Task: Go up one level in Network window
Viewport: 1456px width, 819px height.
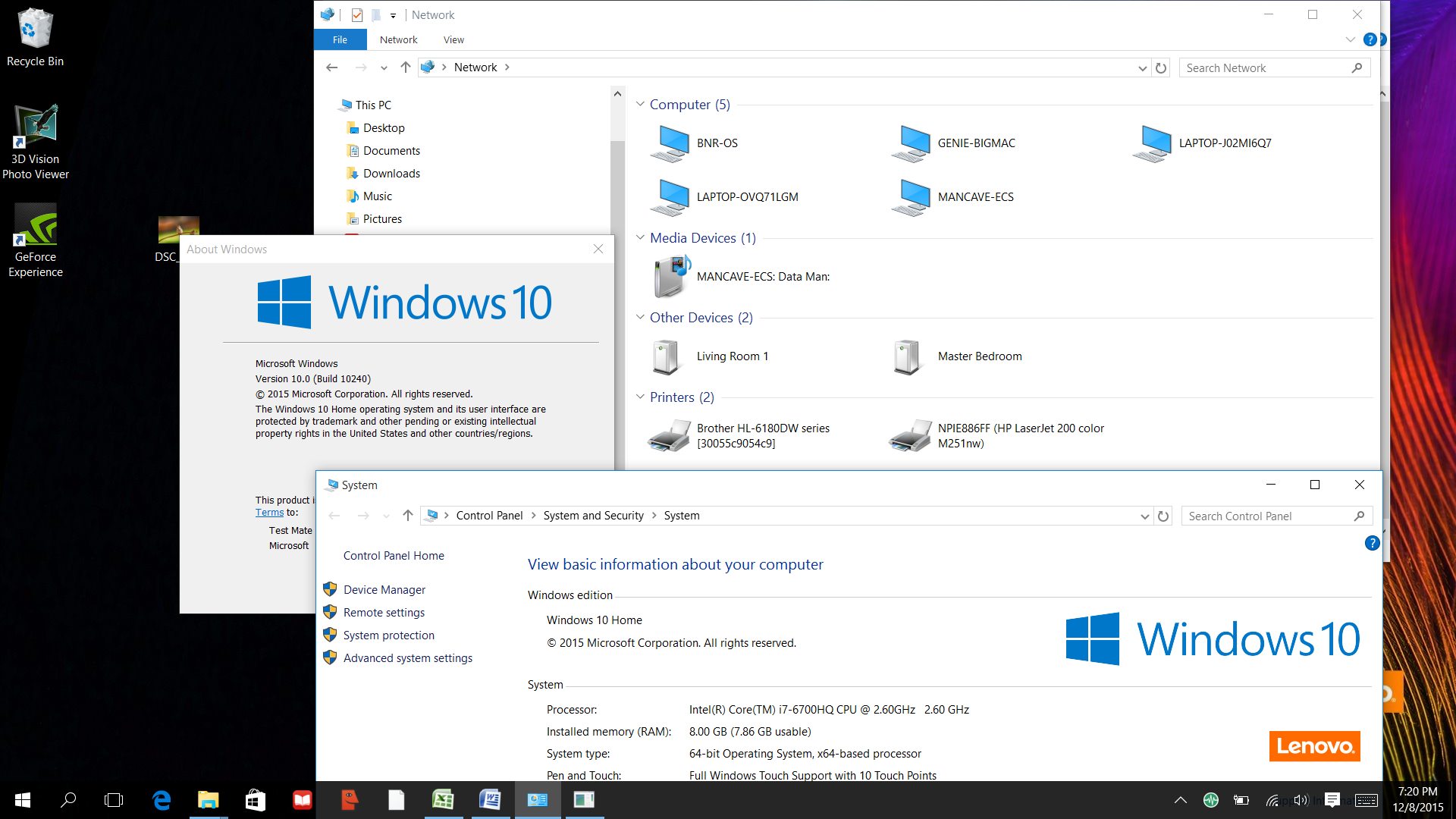Action: point(406,67)
